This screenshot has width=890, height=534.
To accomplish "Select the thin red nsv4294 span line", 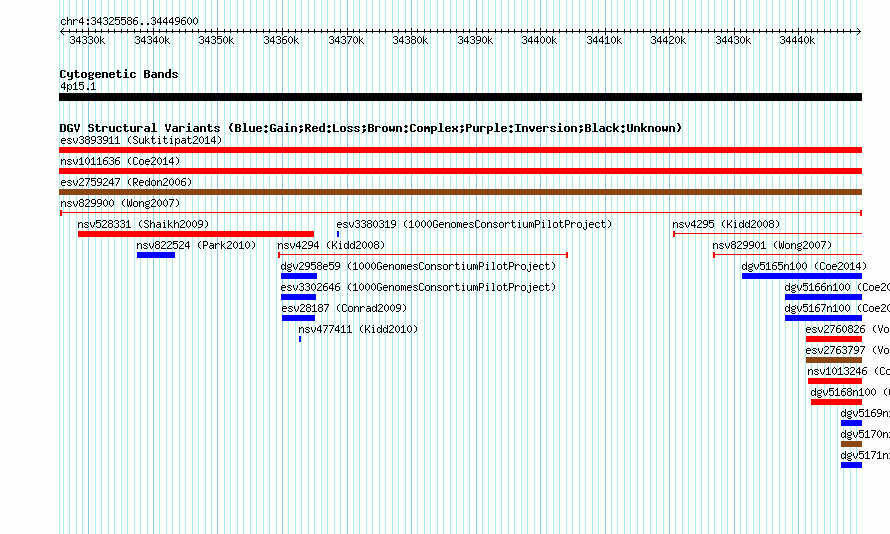I will [x=423, y=255].
